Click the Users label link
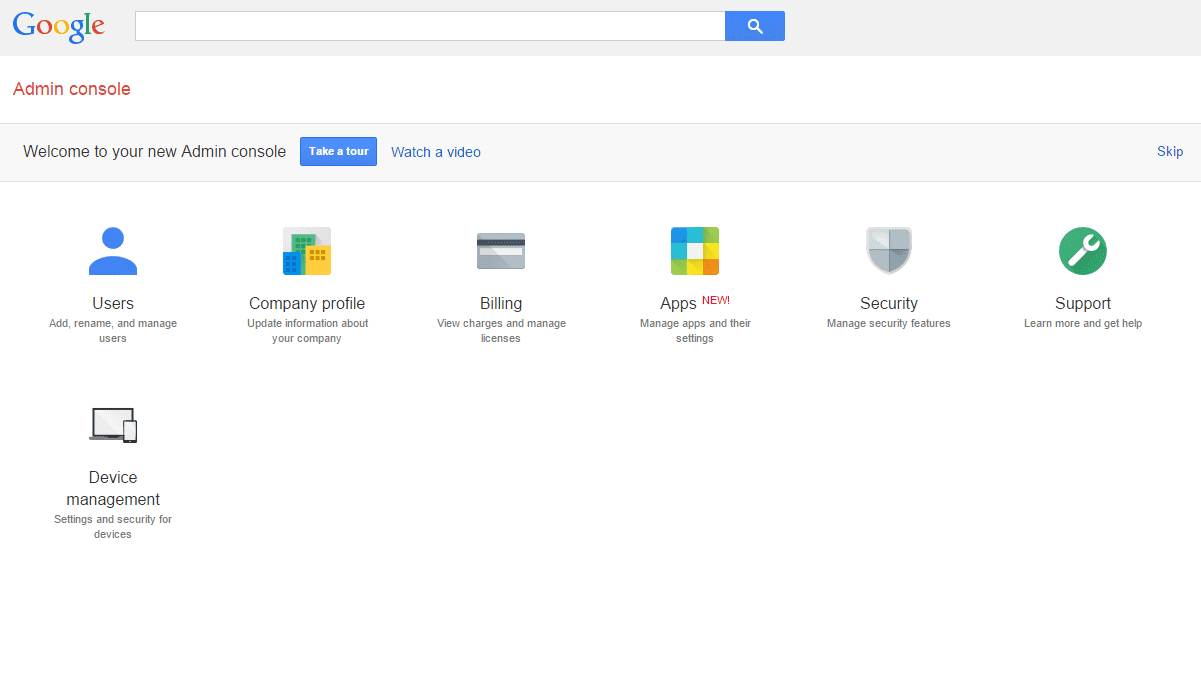 [113, 303]
